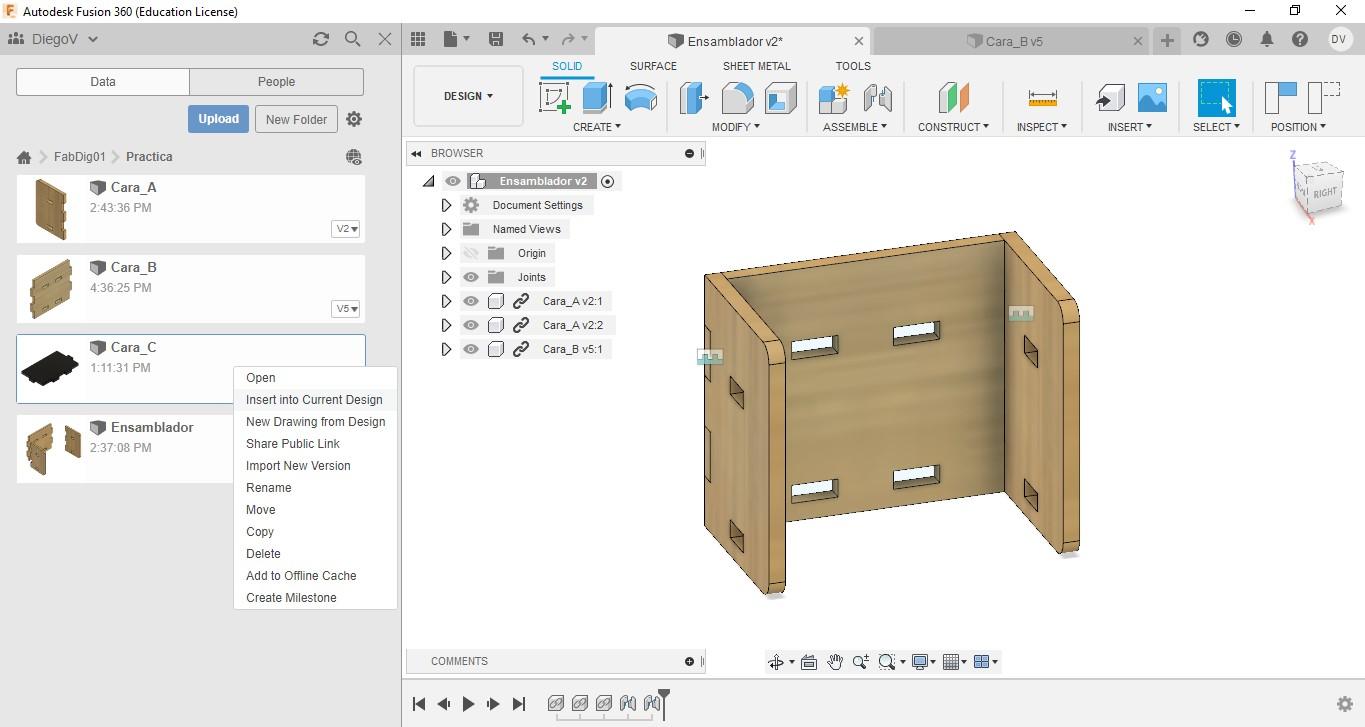Select Share Public Link menu entry

click(x=293, y=444)
